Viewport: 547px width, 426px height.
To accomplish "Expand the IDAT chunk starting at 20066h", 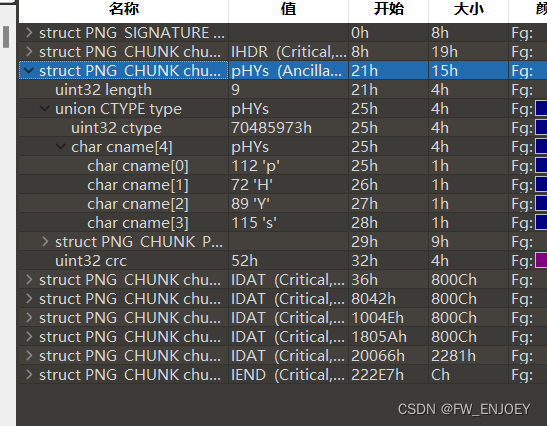I will coord(29,356).
